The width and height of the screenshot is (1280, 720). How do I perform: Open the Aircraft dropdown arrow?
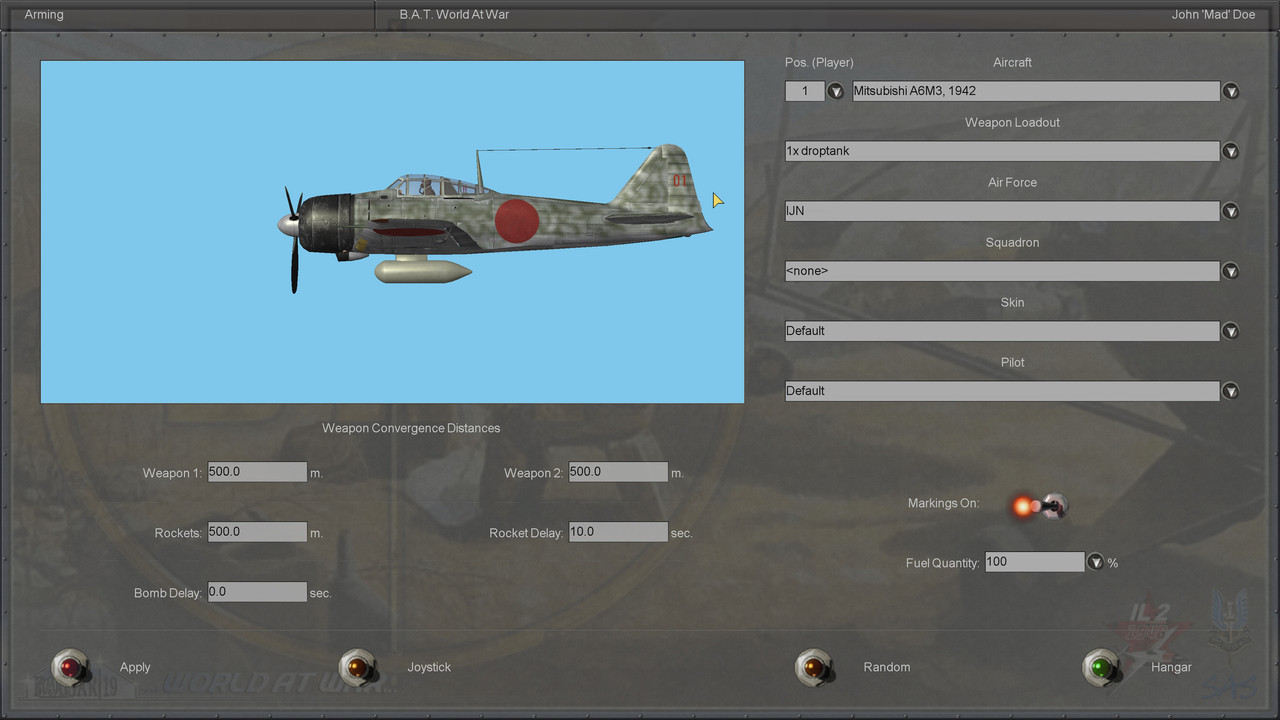pyautogui.click(x=1231, y=91)
